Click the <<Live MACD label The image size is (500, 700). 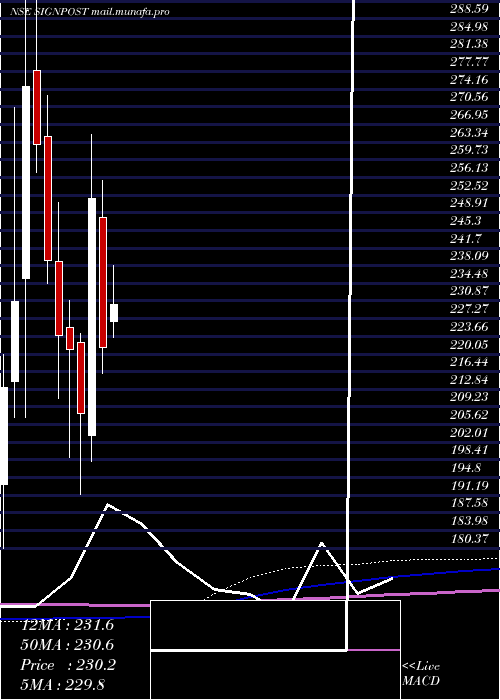[421, 674]
